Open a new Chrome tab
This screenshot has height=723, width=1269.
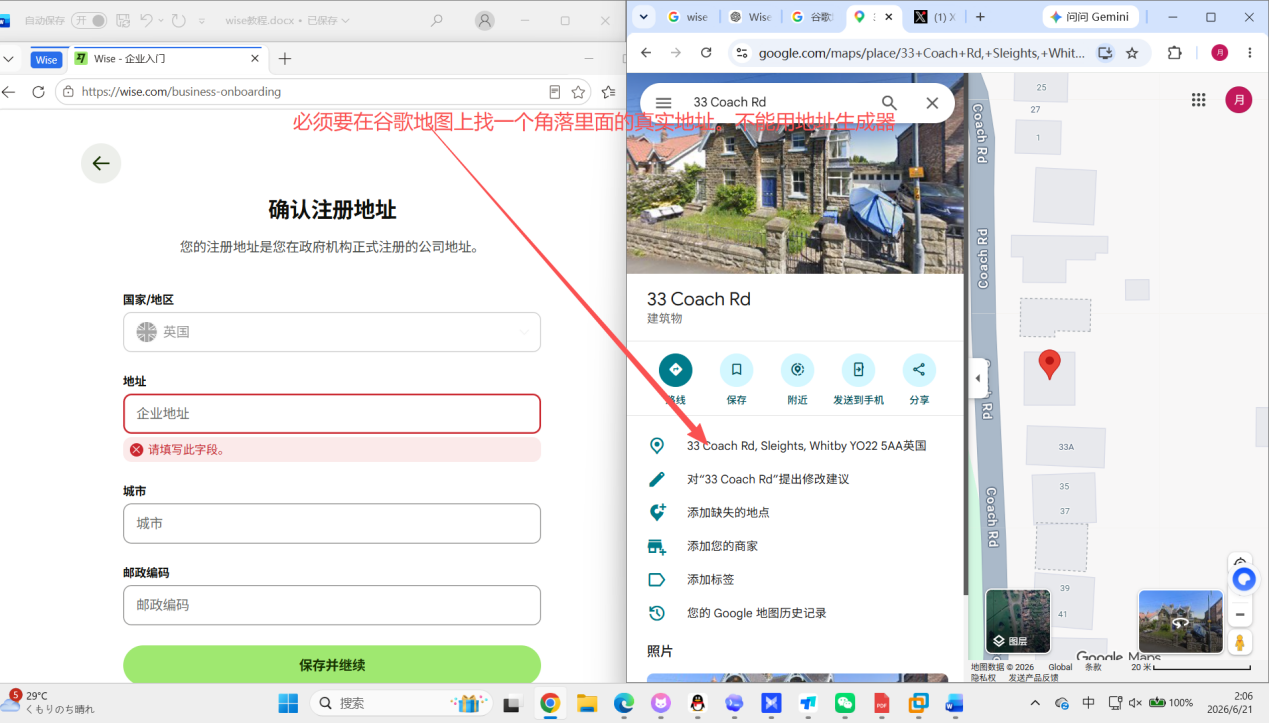click(x=980, y=17)
